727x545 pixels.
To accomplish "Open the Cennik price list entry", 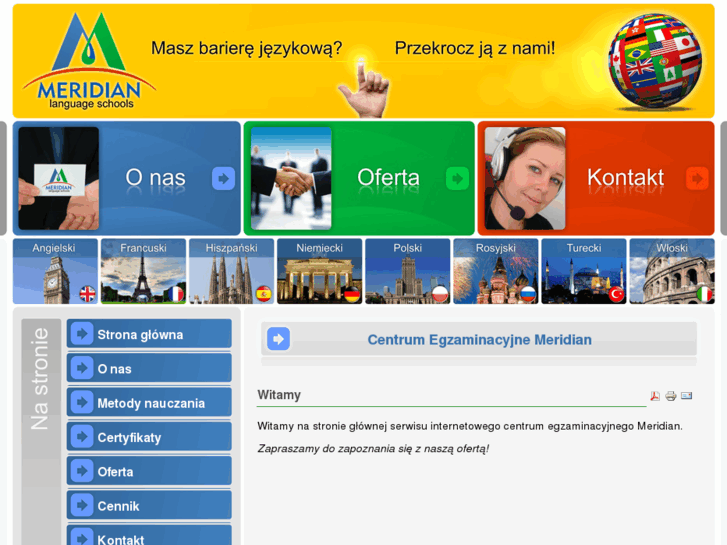I will tap(149, 505).
